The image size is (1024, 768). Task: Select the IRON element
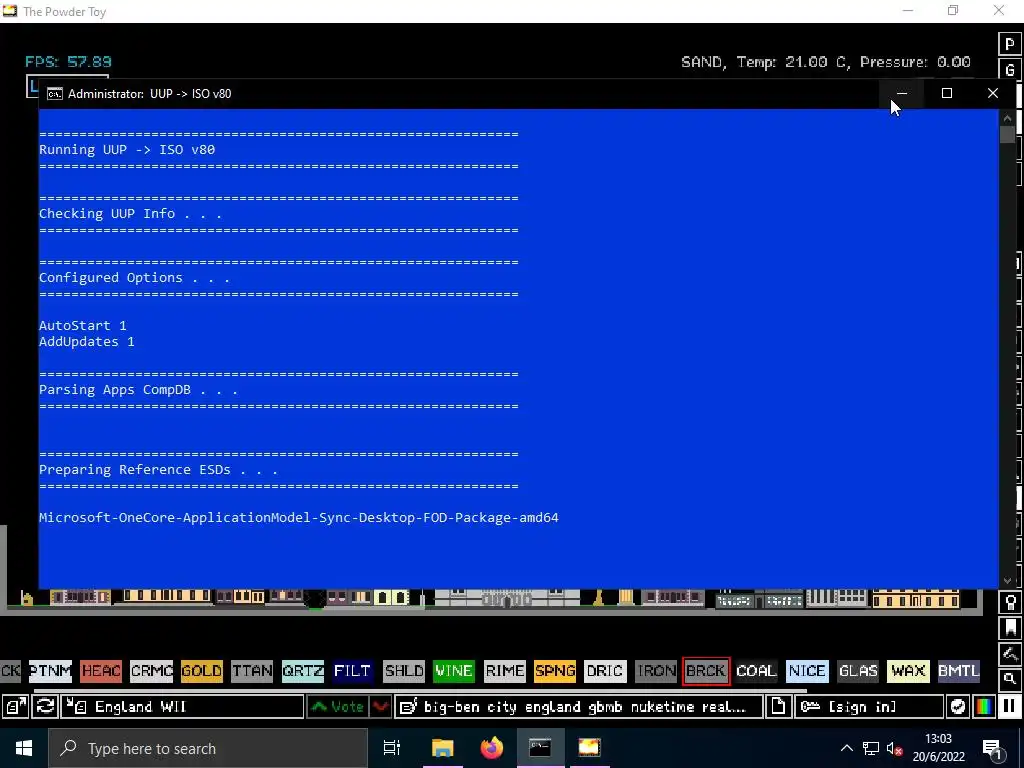(x=656, y=671)
